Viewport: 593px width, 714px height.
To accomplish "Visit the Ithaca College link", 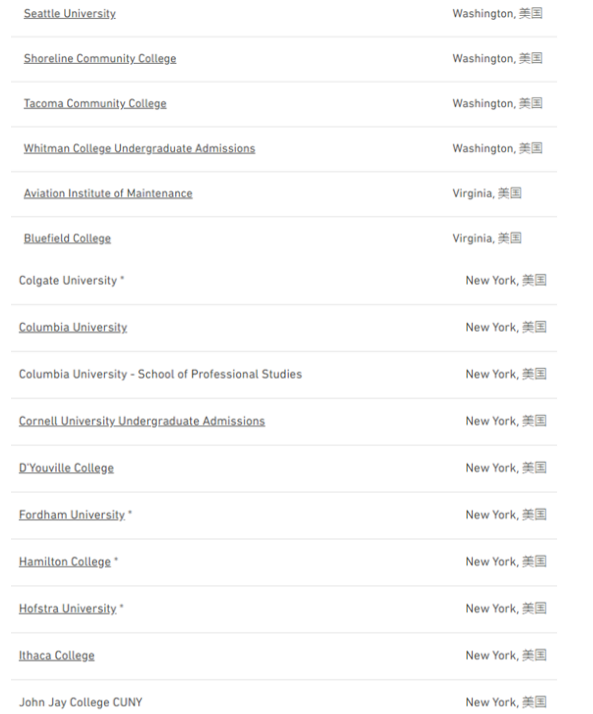I will pyautogui.click(x=56, y=656).
